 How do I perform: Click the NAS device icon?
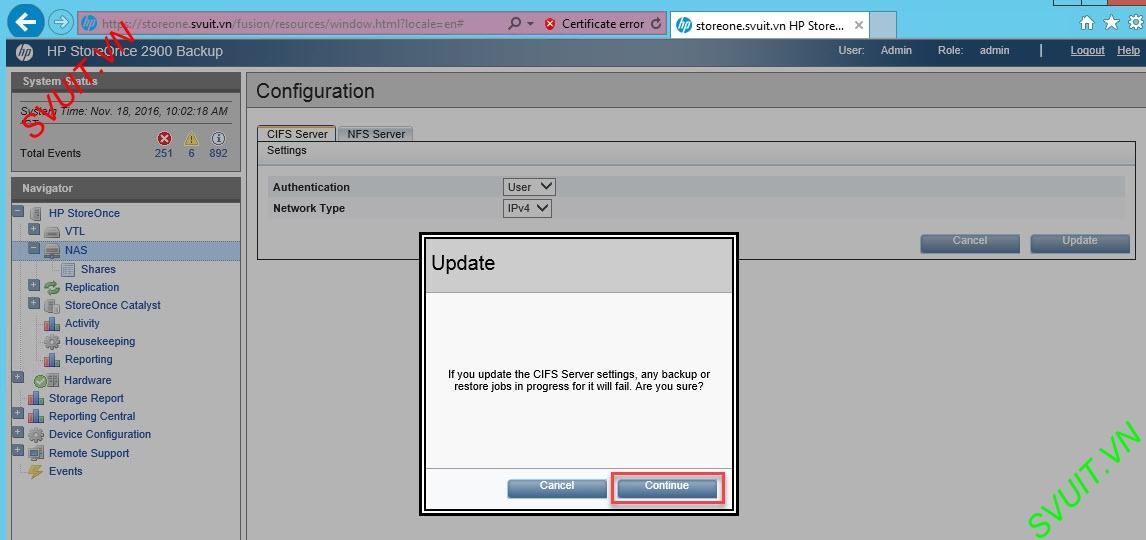pos(52,251)
